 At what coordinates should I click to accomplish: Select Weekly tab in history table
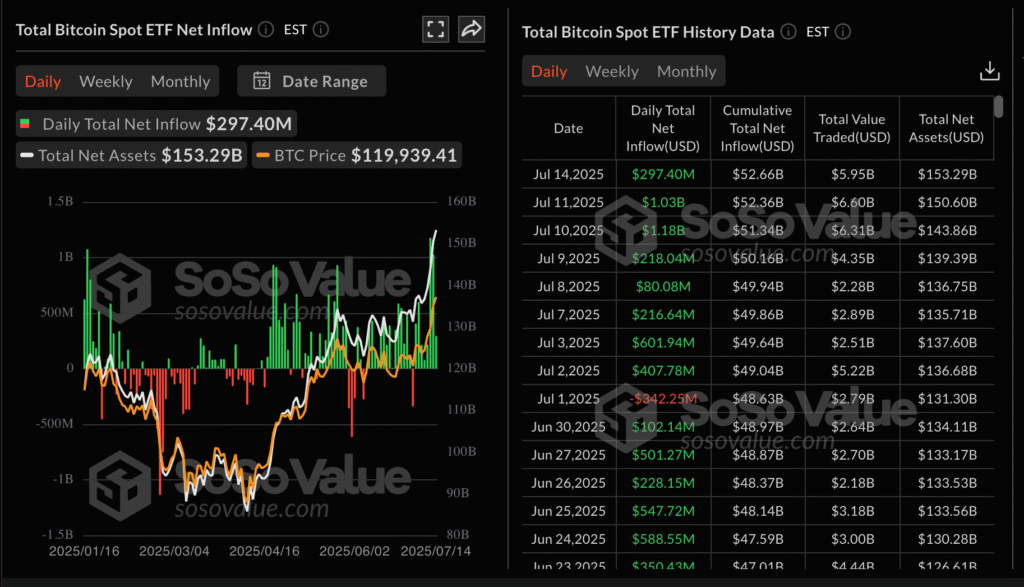coord(612,71)
